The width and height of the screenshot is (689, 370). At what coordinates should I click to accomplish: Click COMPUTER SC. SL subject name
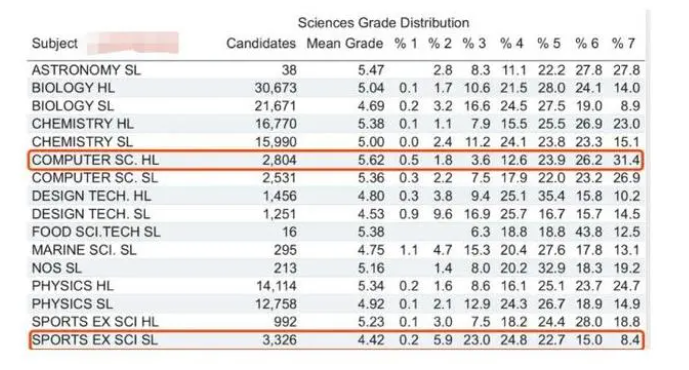click(x=94, y=178)
